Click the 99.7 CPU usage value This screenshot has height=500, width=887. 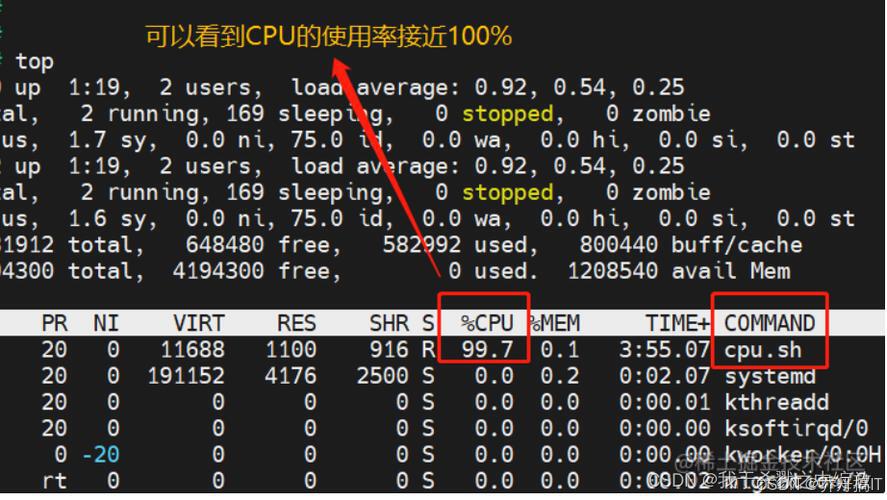(x=487, y=350)
